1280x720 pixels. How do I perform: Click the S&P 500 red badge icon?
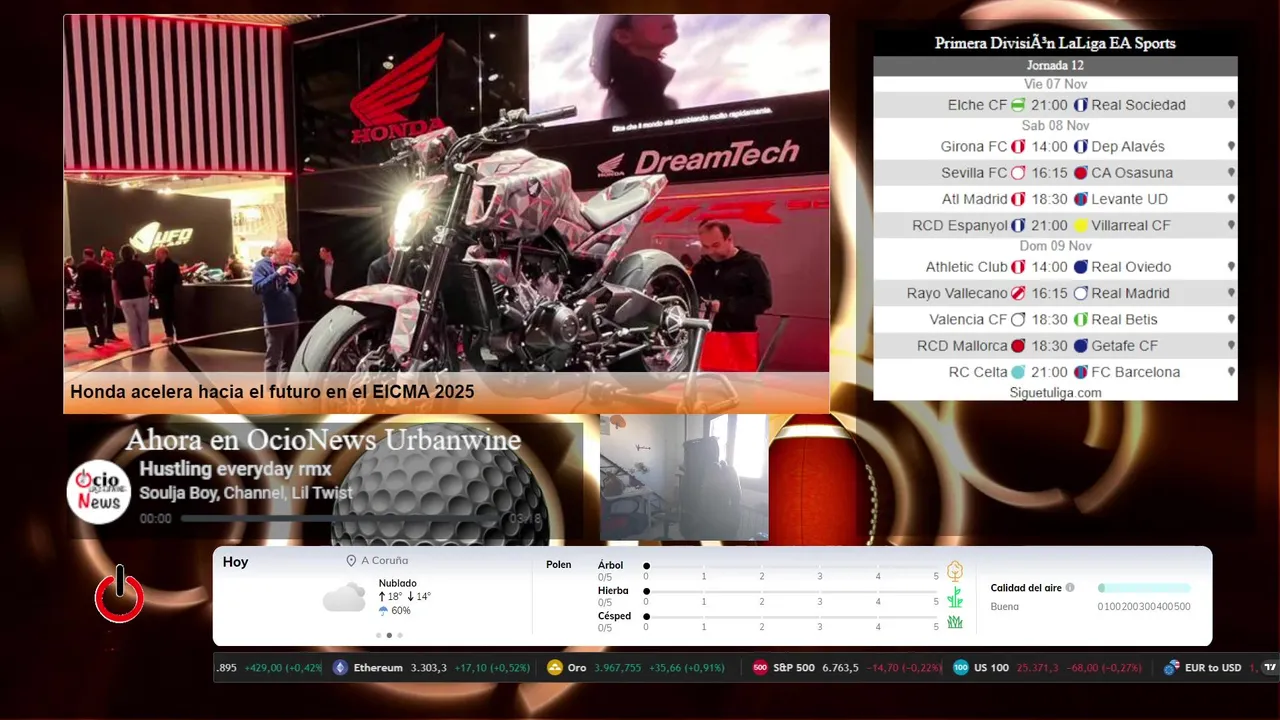[760, 668]
